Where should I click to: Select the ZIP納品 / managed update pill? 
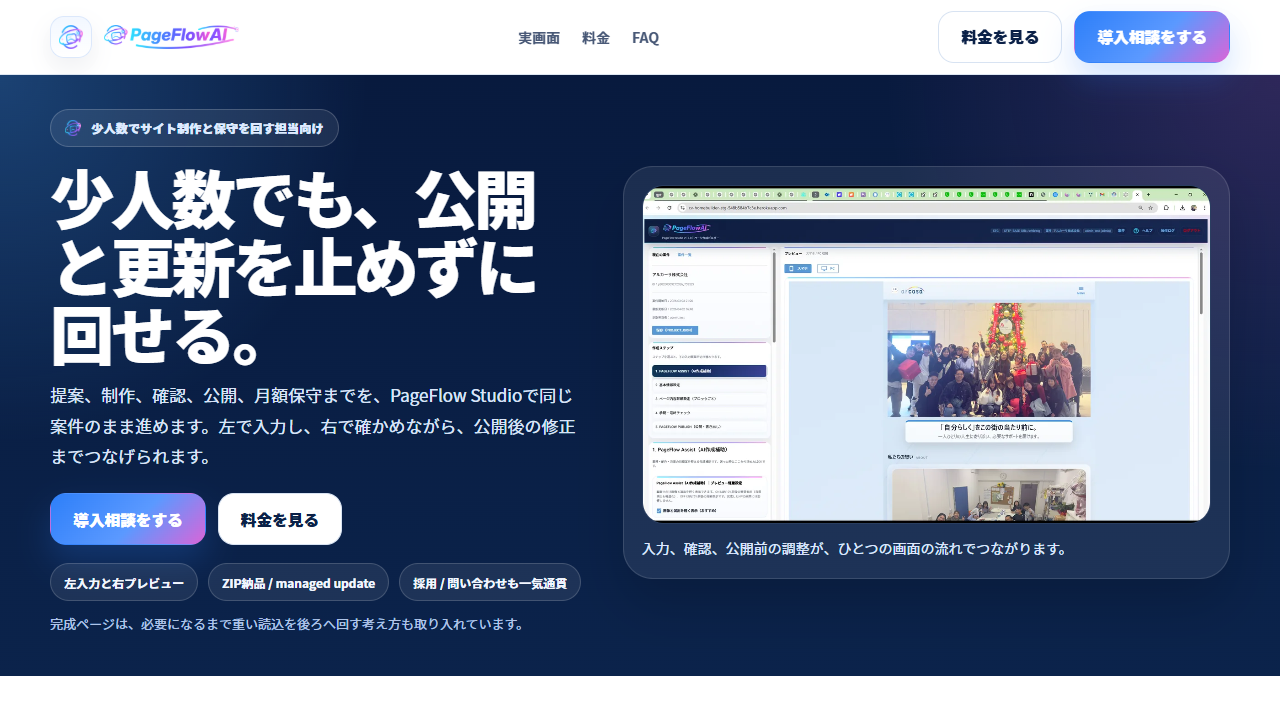[298, 582]
